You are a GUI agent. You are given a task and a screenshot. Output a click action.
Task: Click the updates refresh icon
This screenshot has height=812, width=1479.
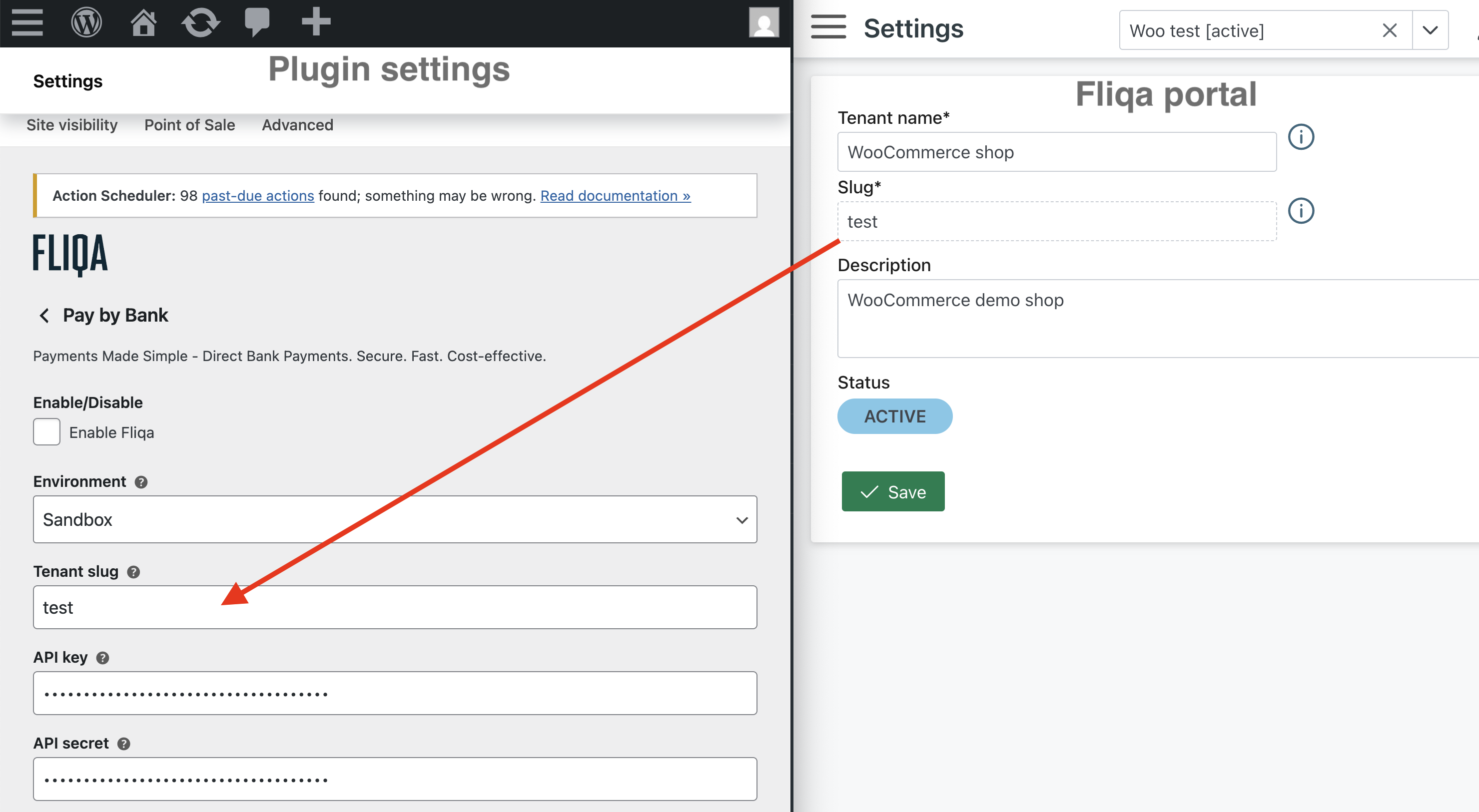pyautogui.click(x=200, y=23)
